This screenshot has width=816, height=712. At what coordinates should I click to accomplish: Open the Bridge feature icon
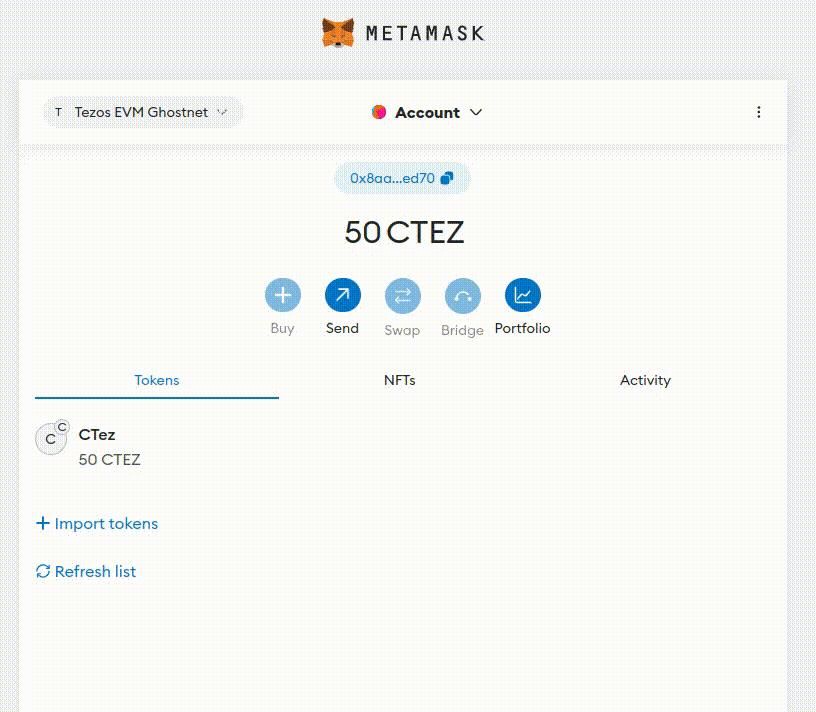pyautogui.click(x=462, y=295)
